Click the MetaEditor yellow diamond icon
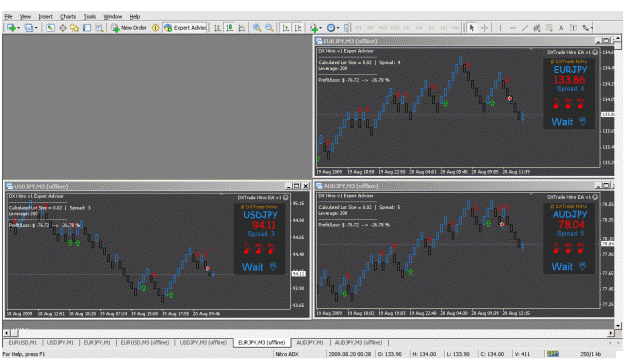625x360 pixels. click(x=155, y=28)
